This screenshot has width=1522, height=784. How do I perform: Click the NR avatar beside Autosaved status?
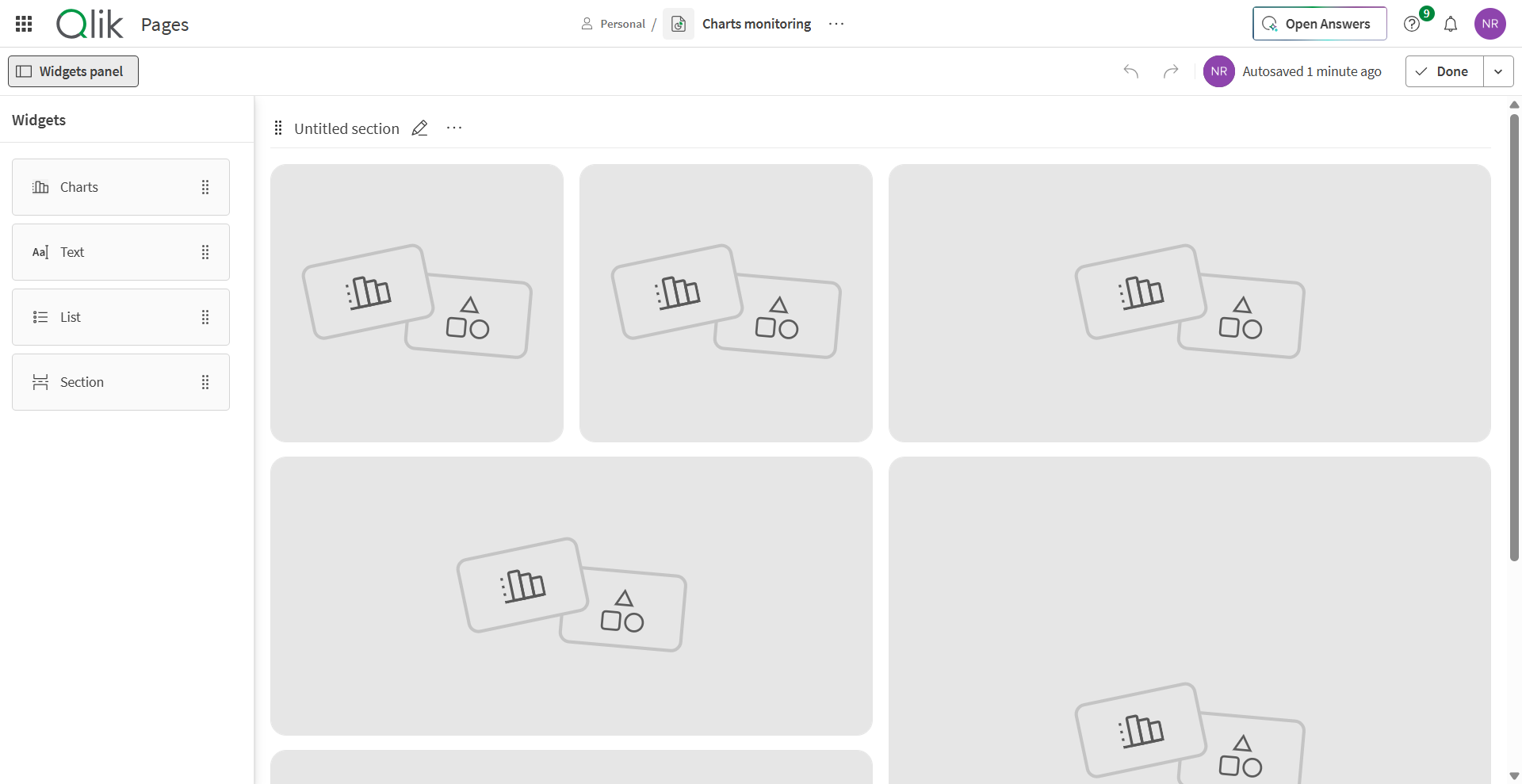[1219, 71]
